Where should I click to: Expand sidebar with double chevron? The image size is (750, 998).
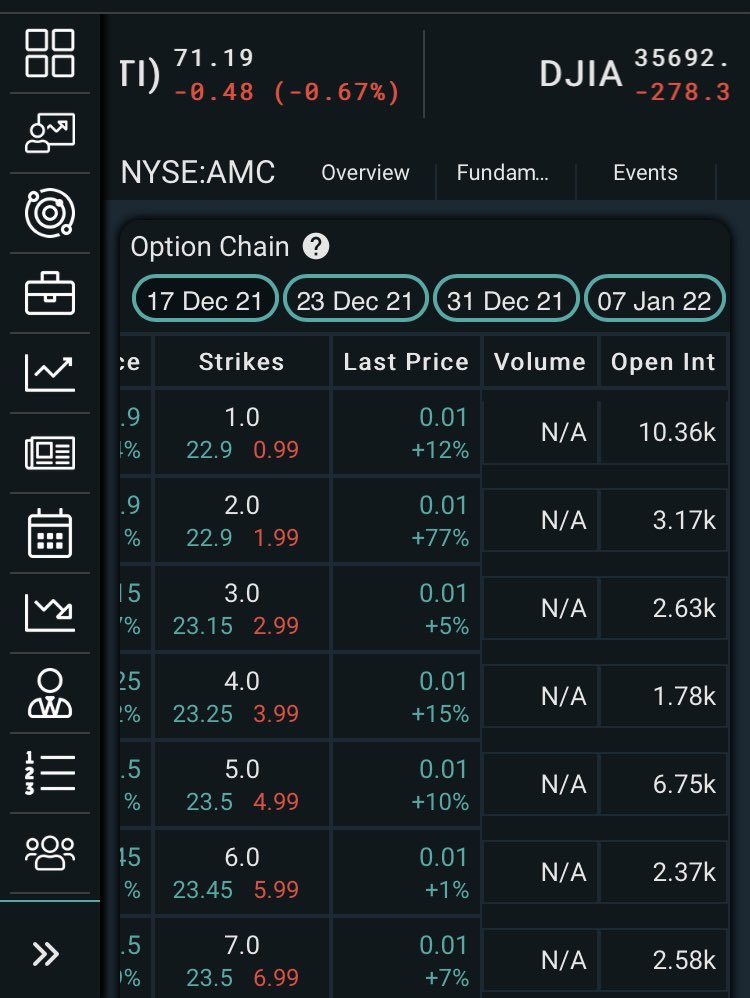tap(46, 953)
